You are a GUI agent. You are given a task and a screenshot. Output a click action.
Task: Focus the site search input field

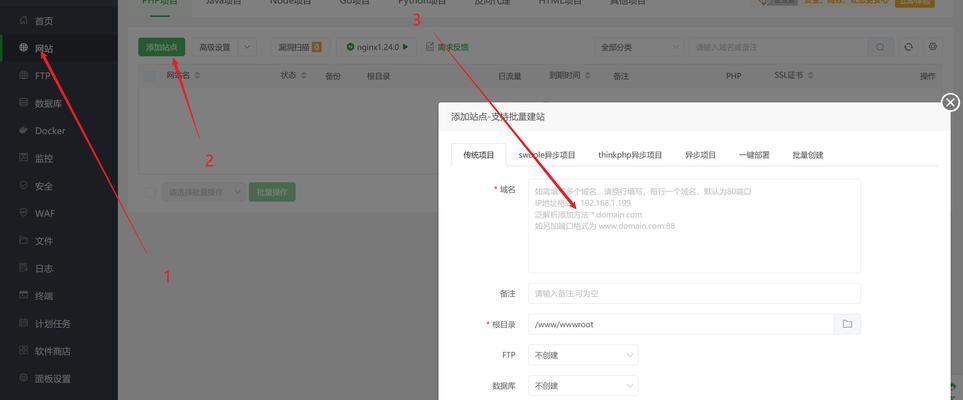[x=778, y=47]
